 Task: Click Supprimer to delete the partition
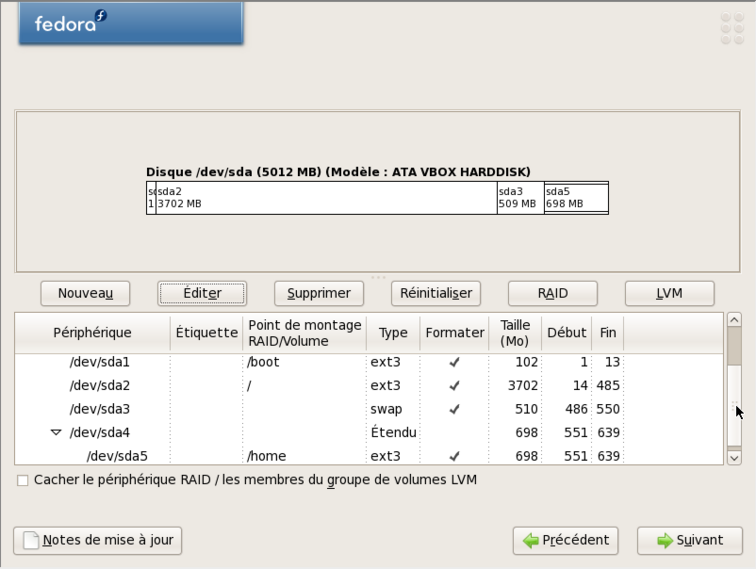point(319,293)
